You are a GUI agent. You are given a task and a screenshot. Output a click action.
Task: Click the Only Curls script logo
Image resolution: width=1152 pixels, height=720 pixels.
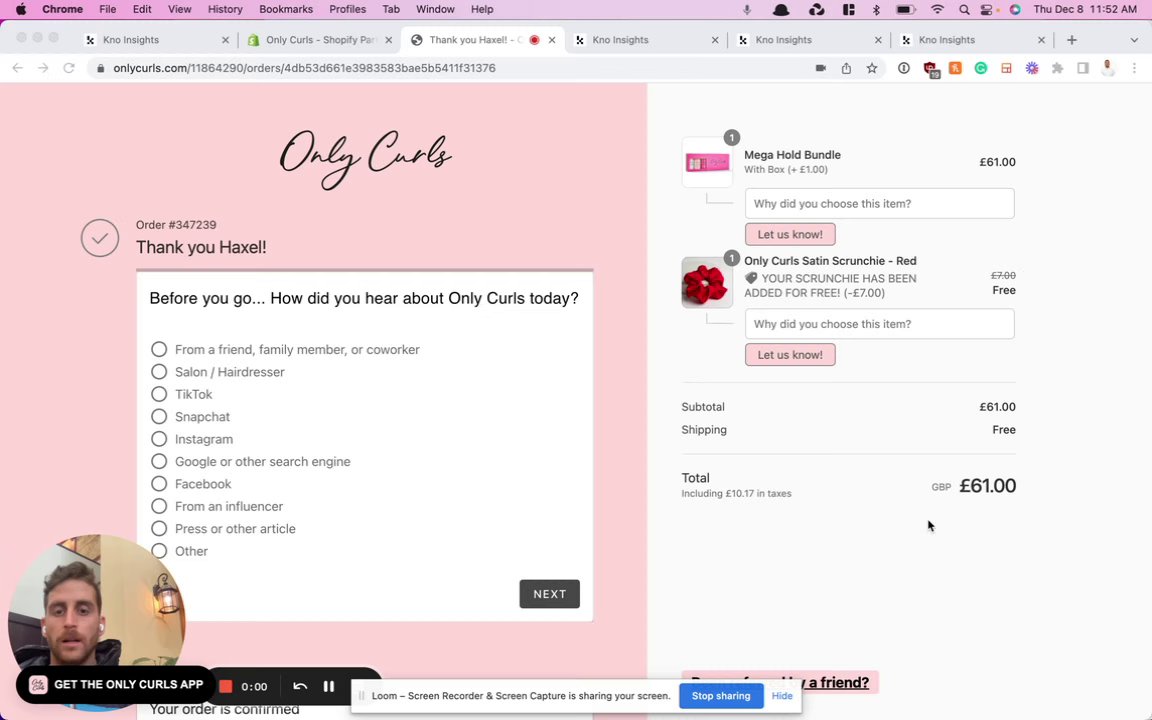[x=365, y=158]
